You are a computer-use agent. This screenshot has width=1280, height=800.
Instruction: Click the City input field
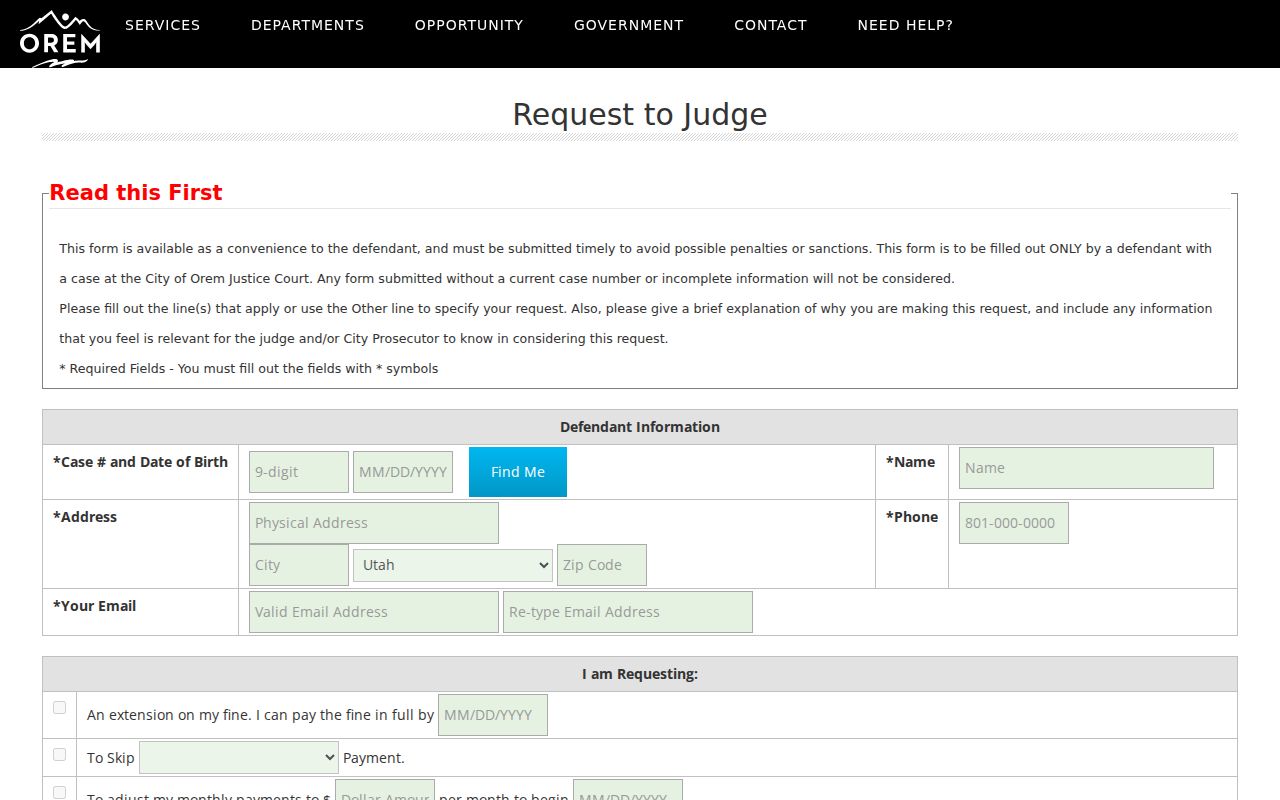click(x=299, y=565)
